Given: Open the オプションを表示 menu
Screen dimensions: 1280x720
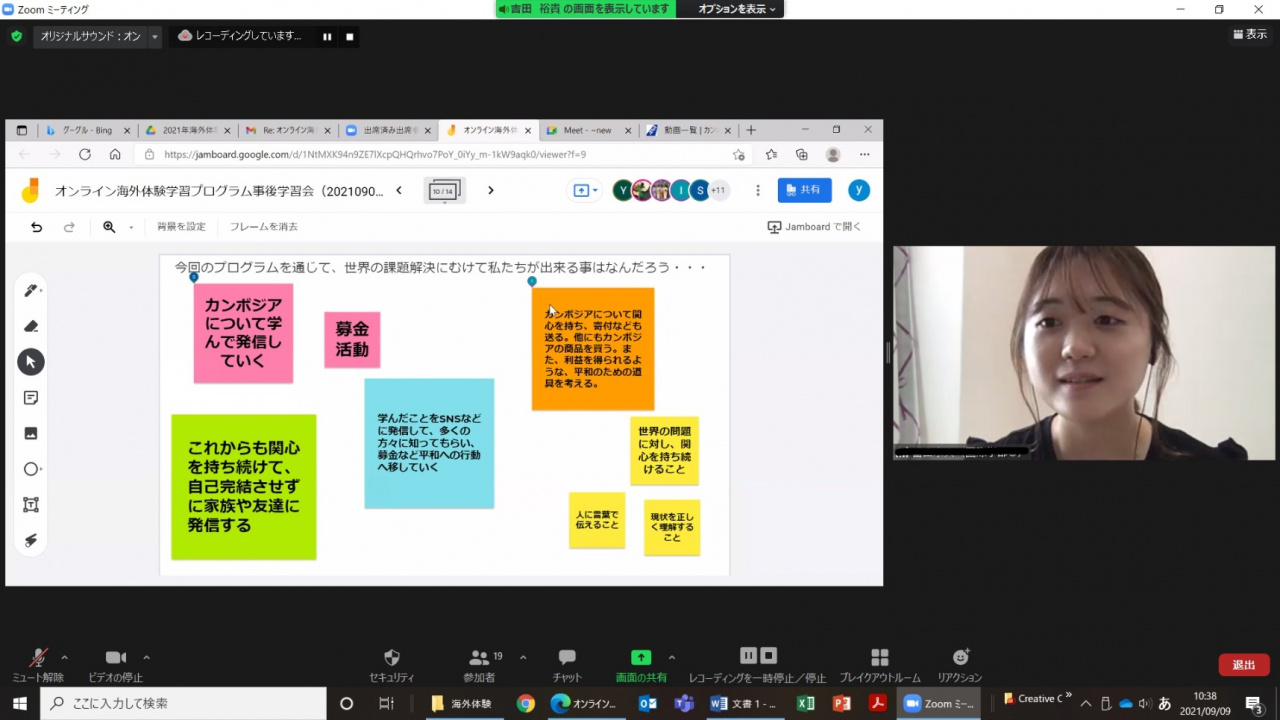Looking at the screenshot, I should tap(736, 9).
